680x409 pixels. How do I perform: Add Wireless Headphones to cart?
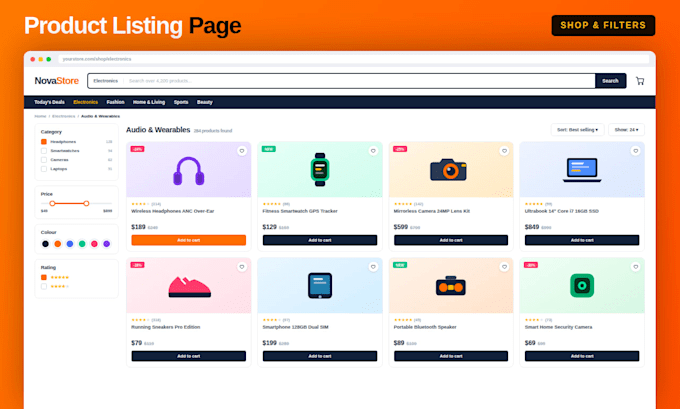[x=189, y=240]
